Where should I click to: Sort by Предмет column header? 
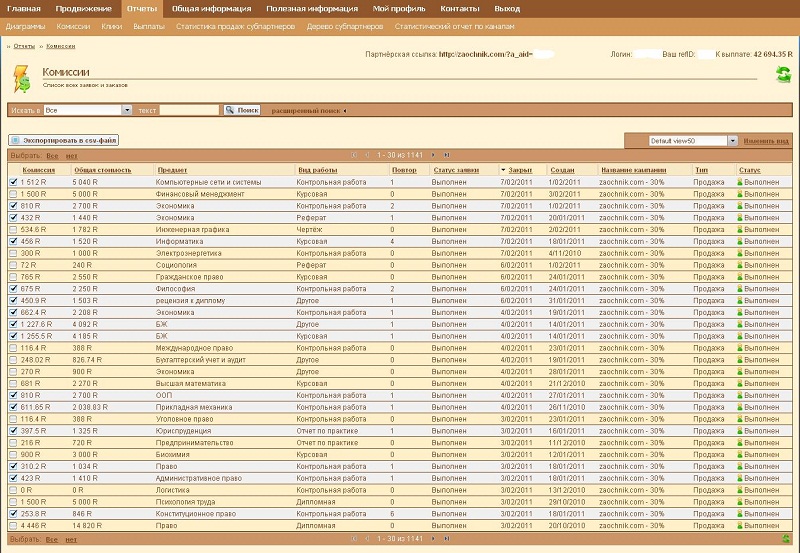pos(172,170)
